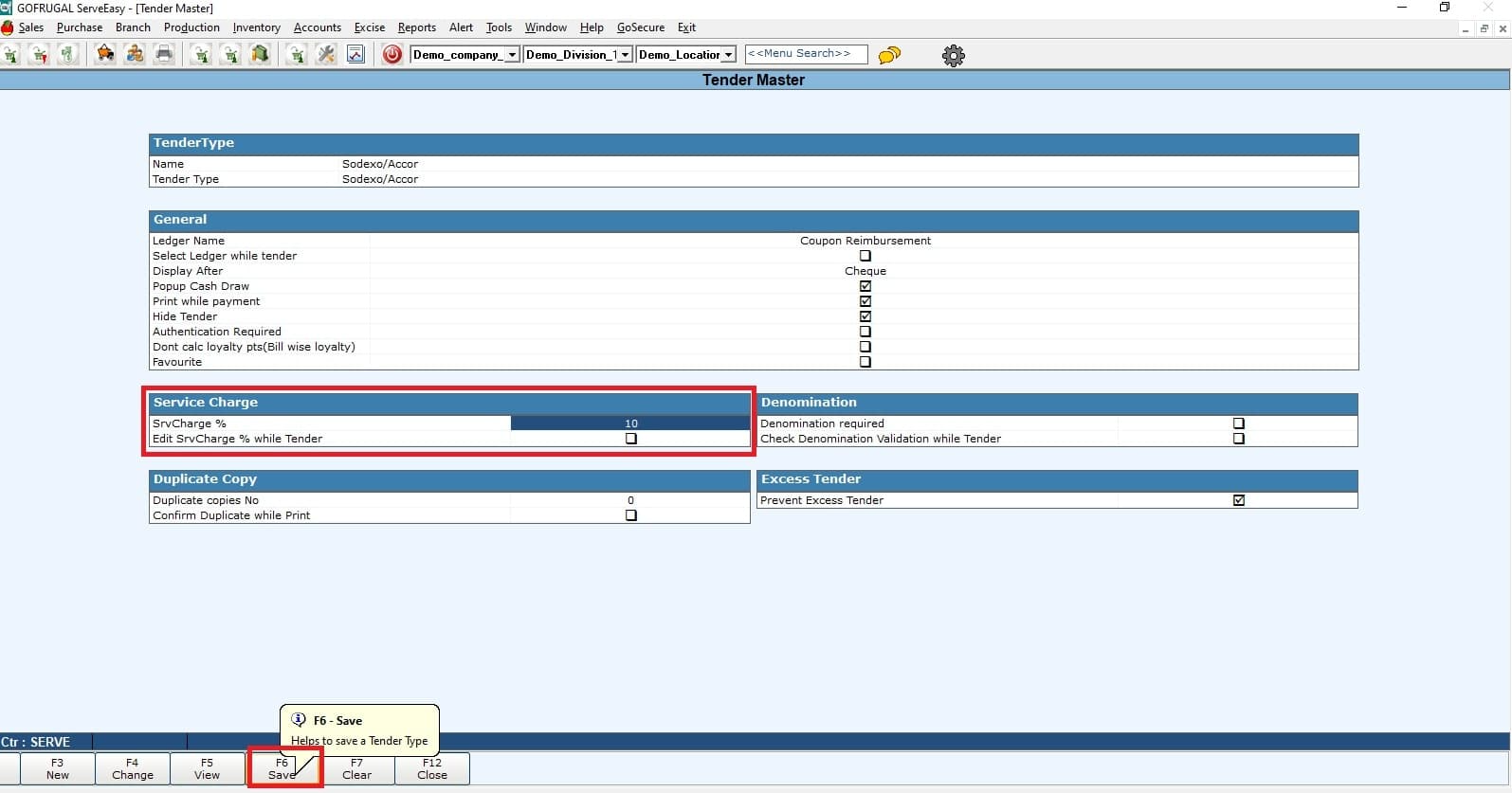Mark tender as Favourite checkbox
Image resolution: width=1512 pixels, height=793 pixels.
(865, 362)
